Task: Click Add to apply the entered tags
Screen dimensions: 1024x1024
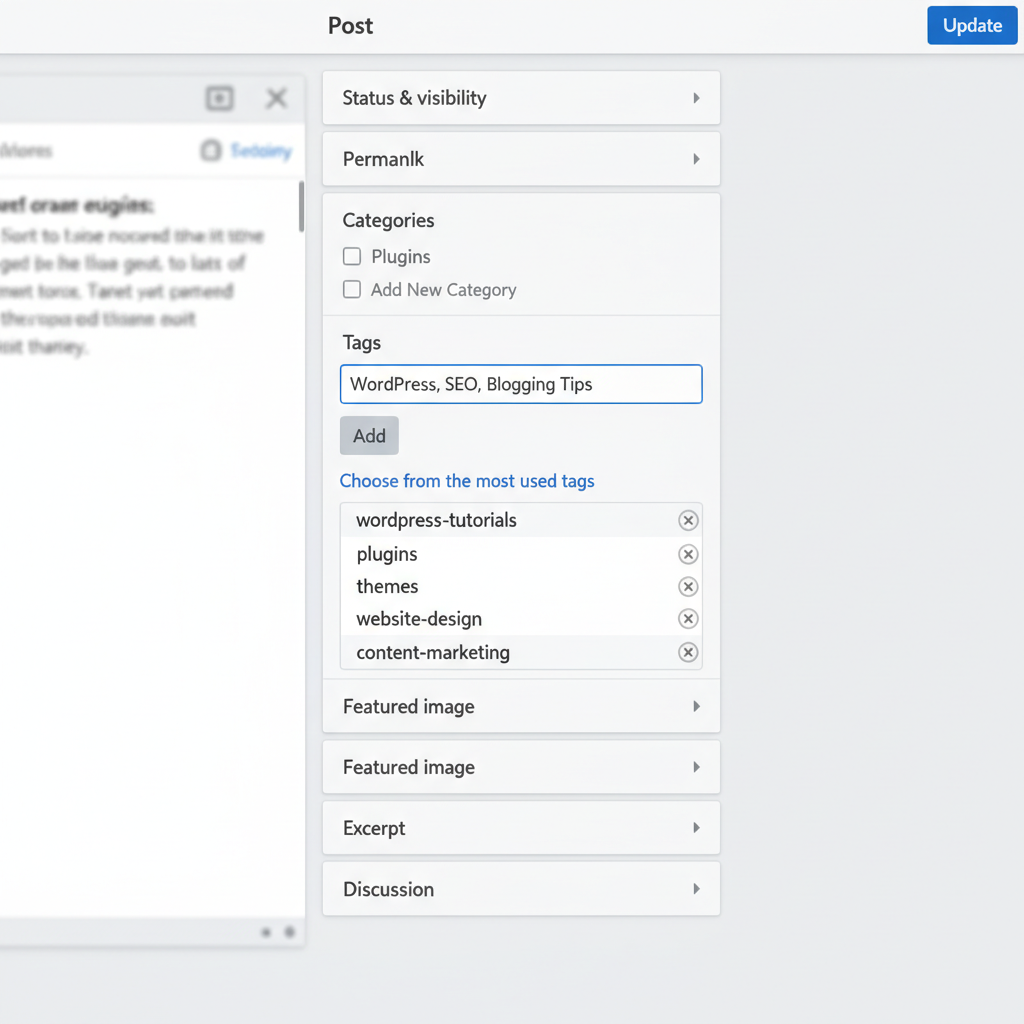Action: tap(369, 435)
